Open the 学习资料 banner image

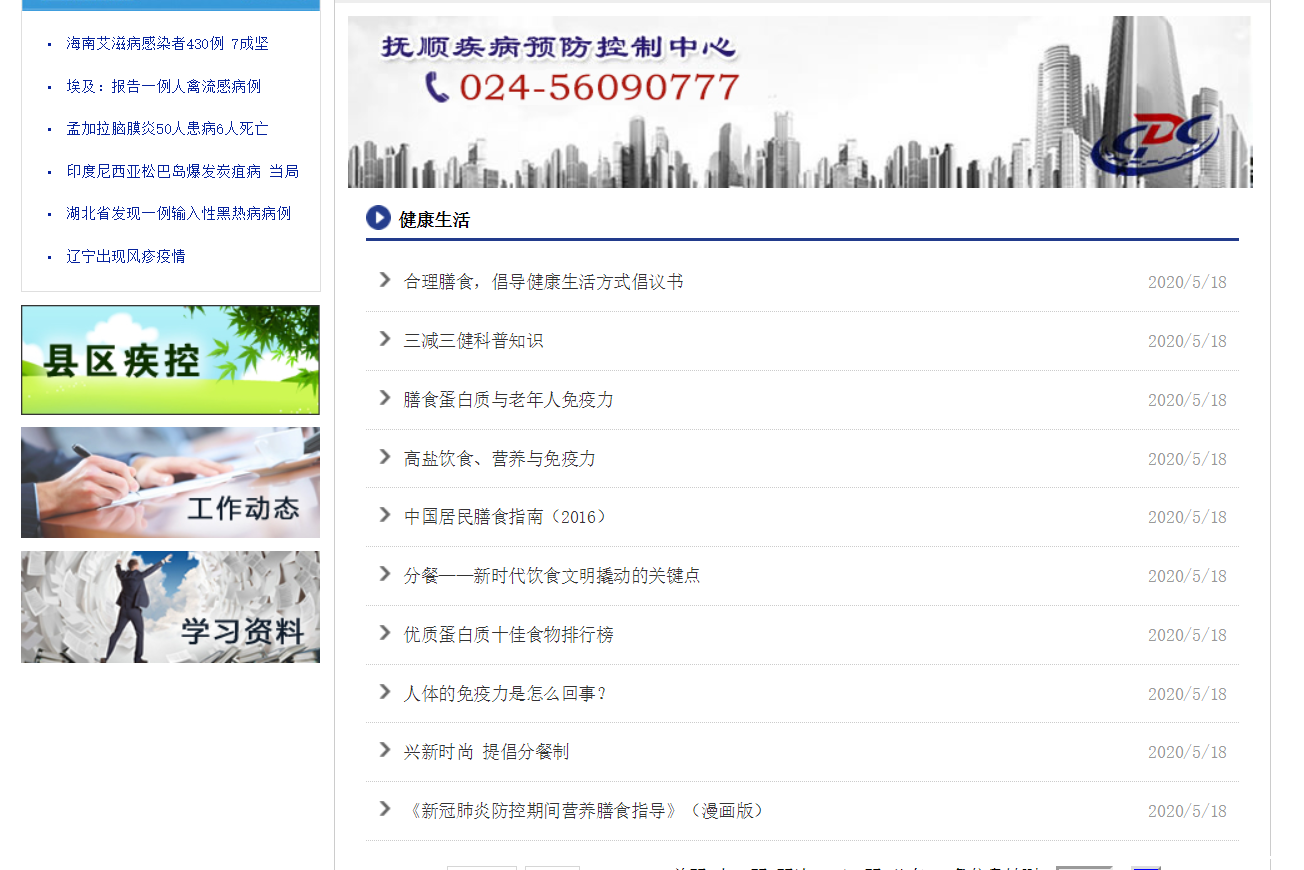pyautogui.click(x=170, y=607)
